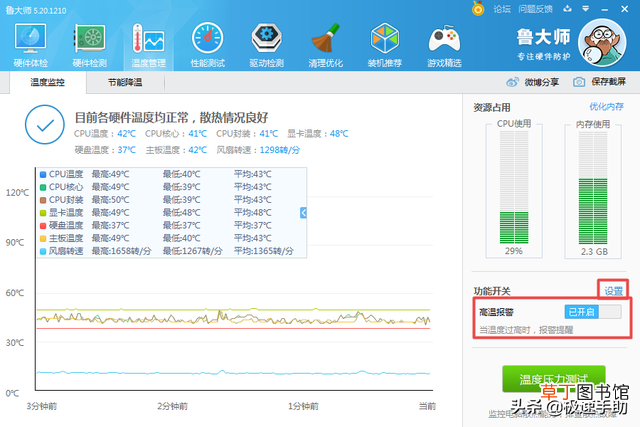Start the 温度压力测试 green button

pos(553,379)
